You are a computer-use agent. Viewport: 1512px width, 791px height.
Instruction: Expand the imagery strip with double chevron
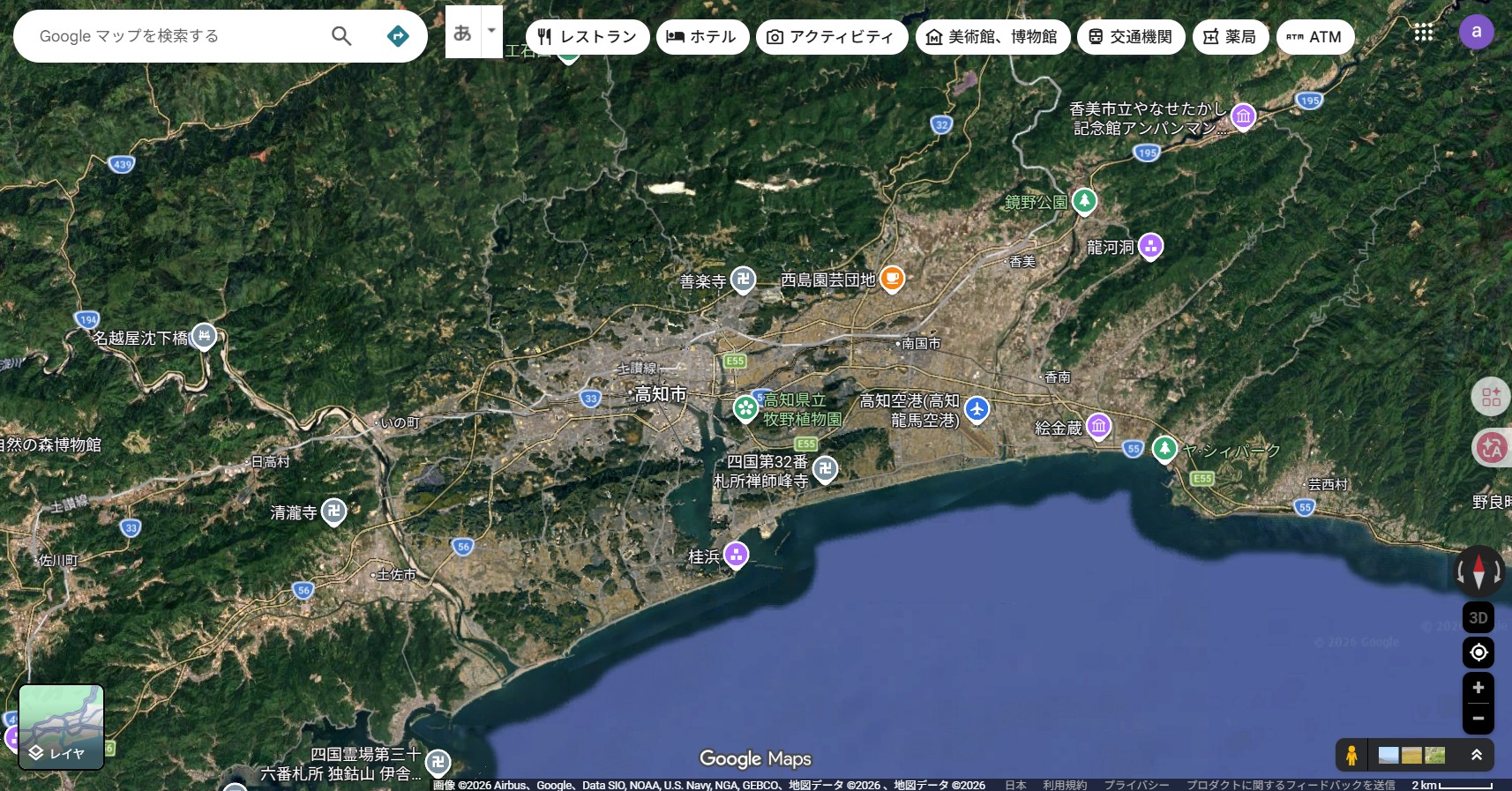click(1476, 756)
